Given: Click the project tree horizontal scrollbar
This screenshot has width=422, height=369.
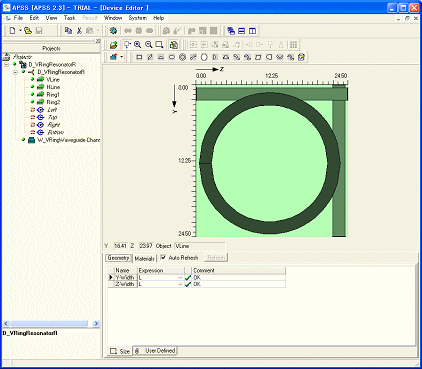Looking at the screenshot, I should [48, 323].
